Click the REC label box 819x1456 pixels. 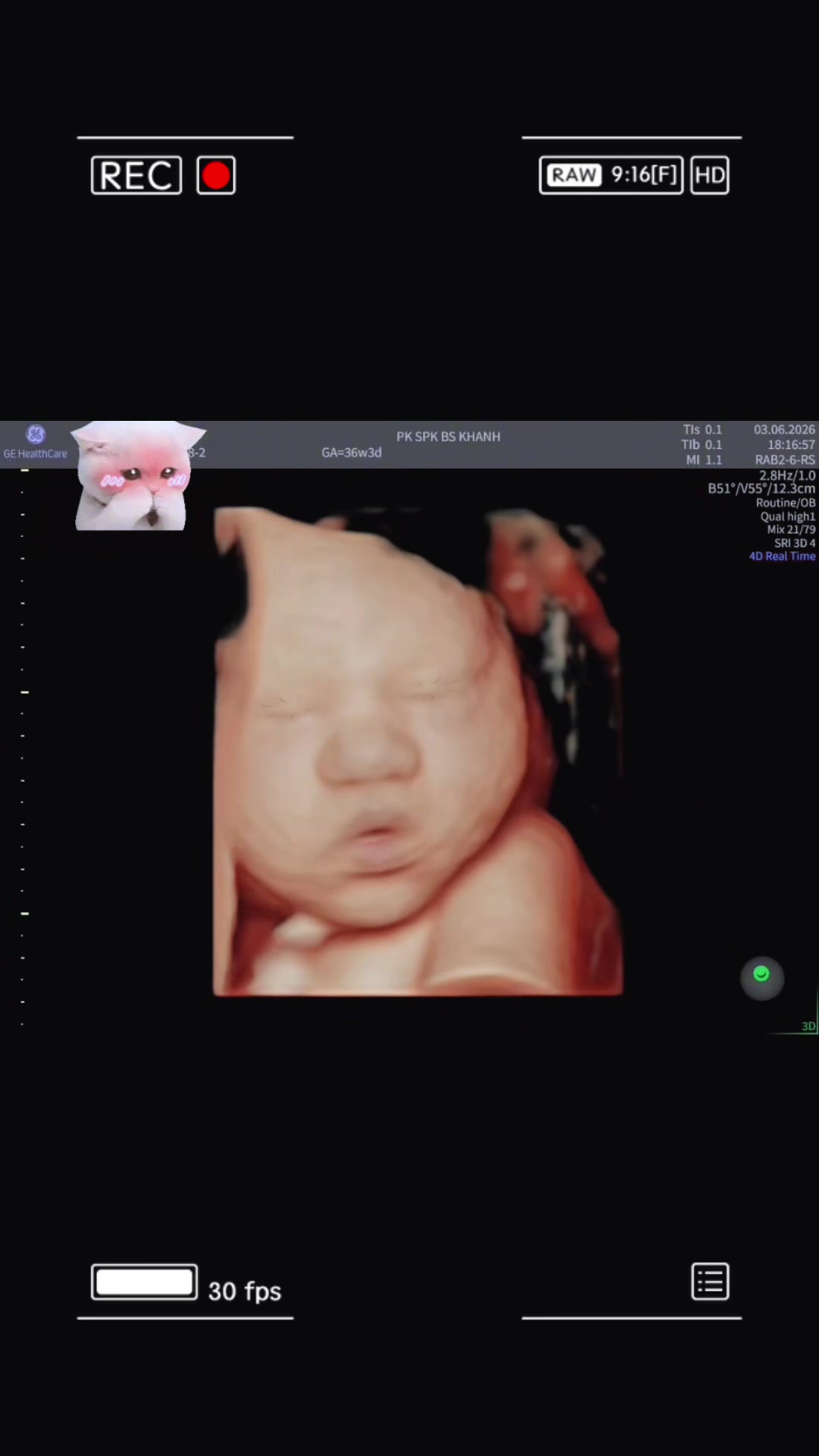click(136, 175)
